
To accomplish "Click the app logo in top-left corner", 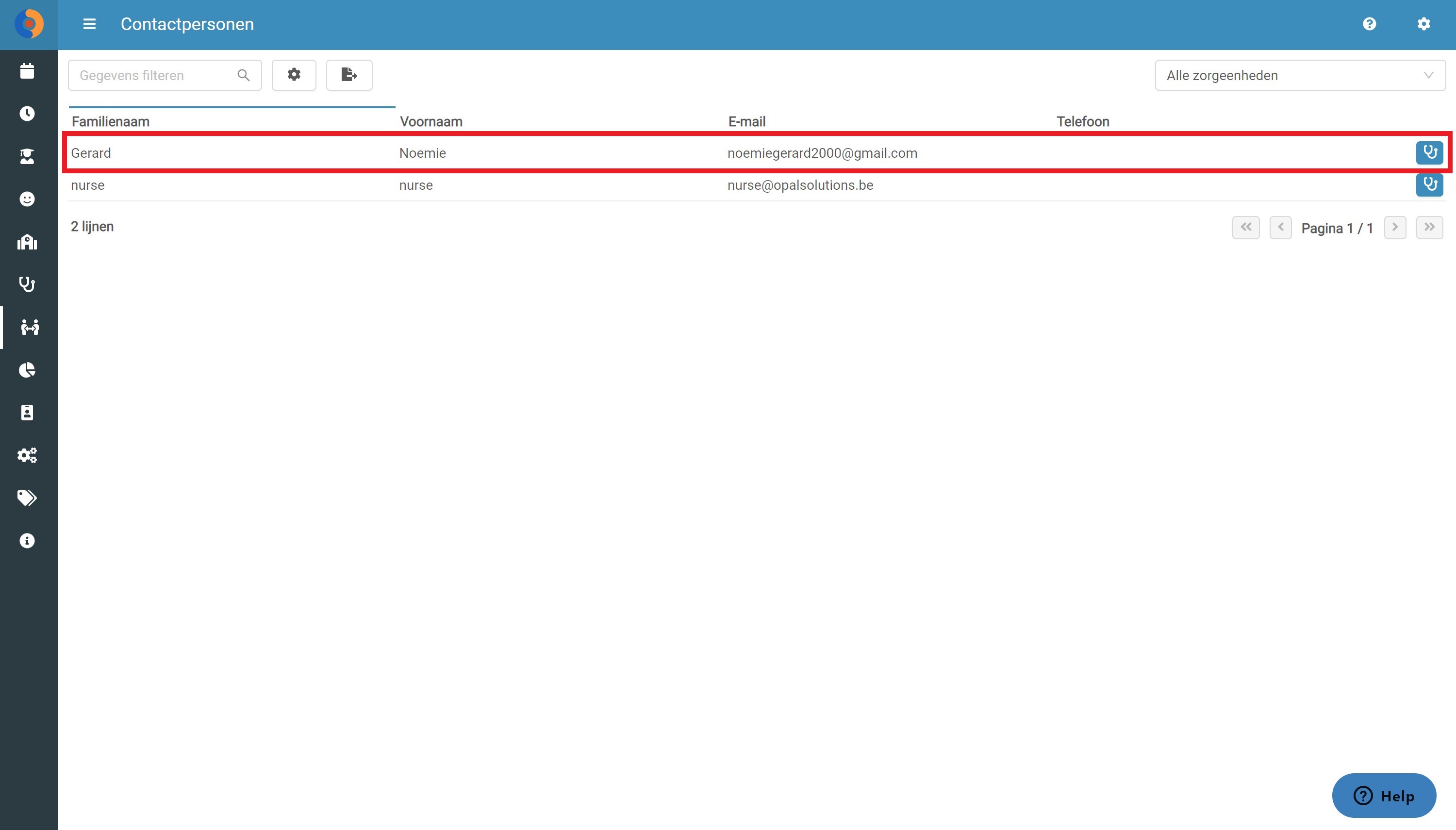I will pyautogui.click(x=29, y=24).
